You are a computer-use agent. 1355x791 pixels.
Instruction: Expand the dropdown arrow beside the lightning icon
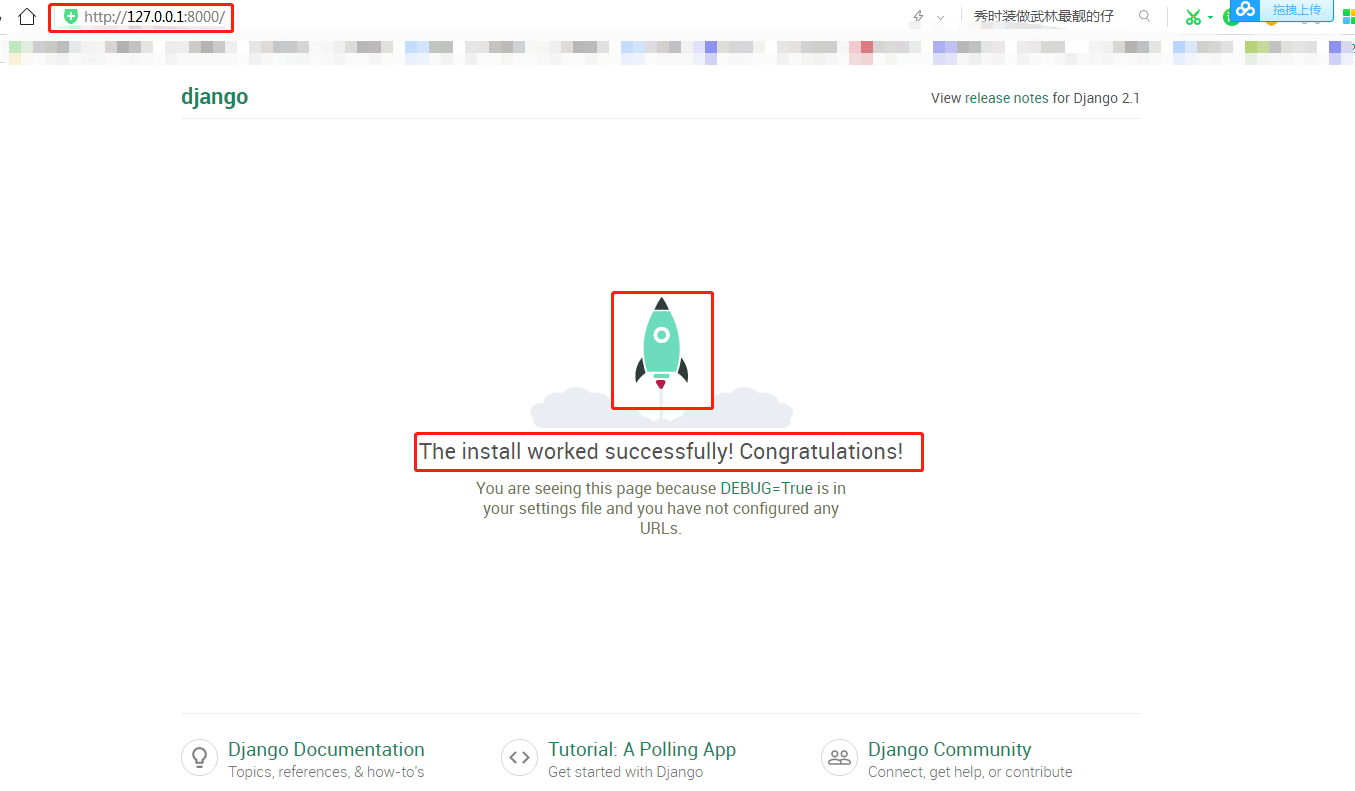point(941,18)
